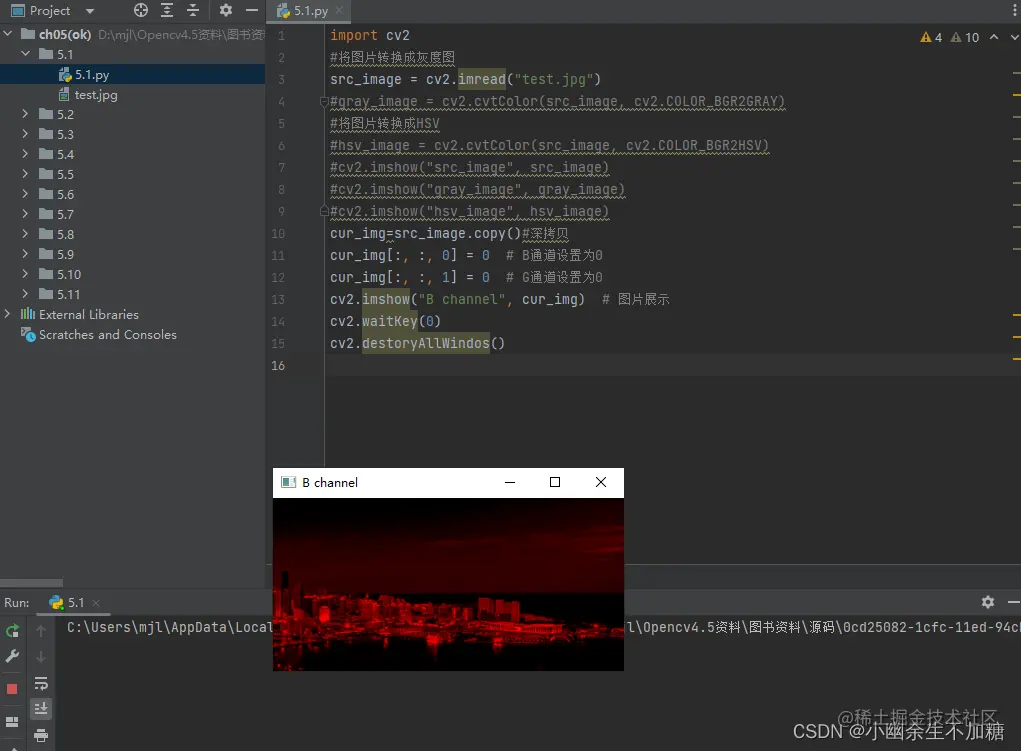Toggle soft-wrap in Run console
This screenshot has height=751, width=1021.
point(40,683)
